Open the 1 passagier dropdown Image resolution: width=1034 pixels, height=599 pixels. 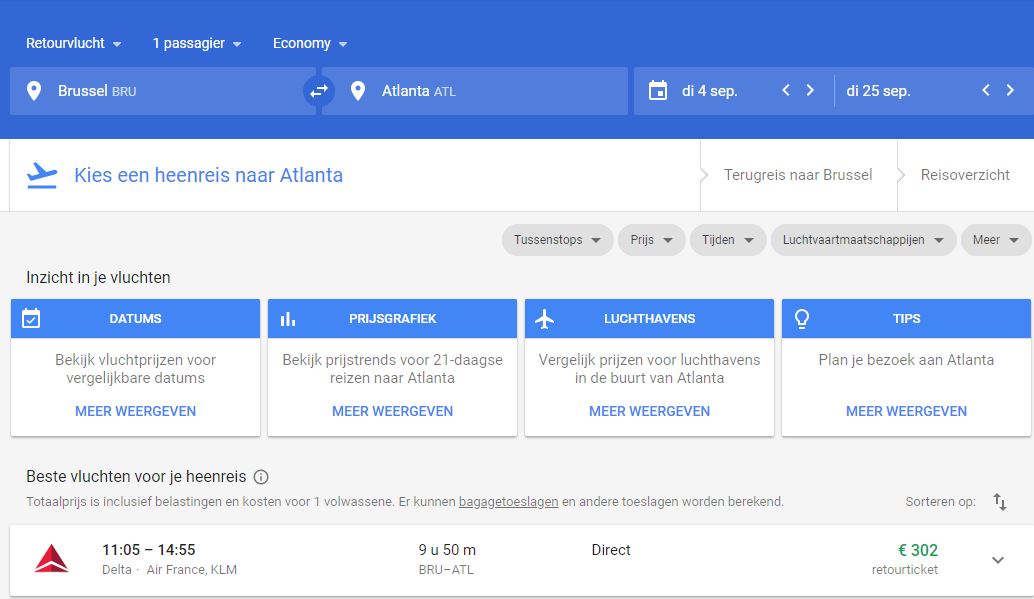click(197, 44)
